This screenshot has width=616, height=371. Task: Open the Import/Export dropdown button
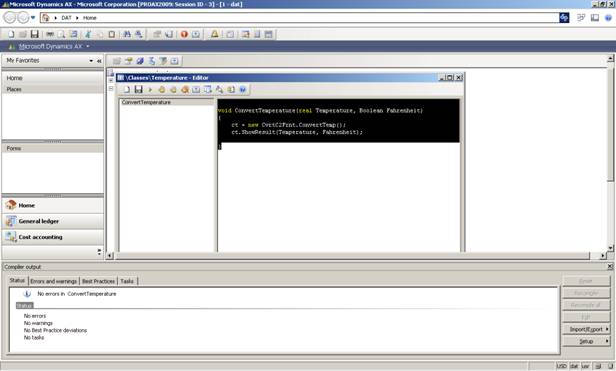click(586, 329)
